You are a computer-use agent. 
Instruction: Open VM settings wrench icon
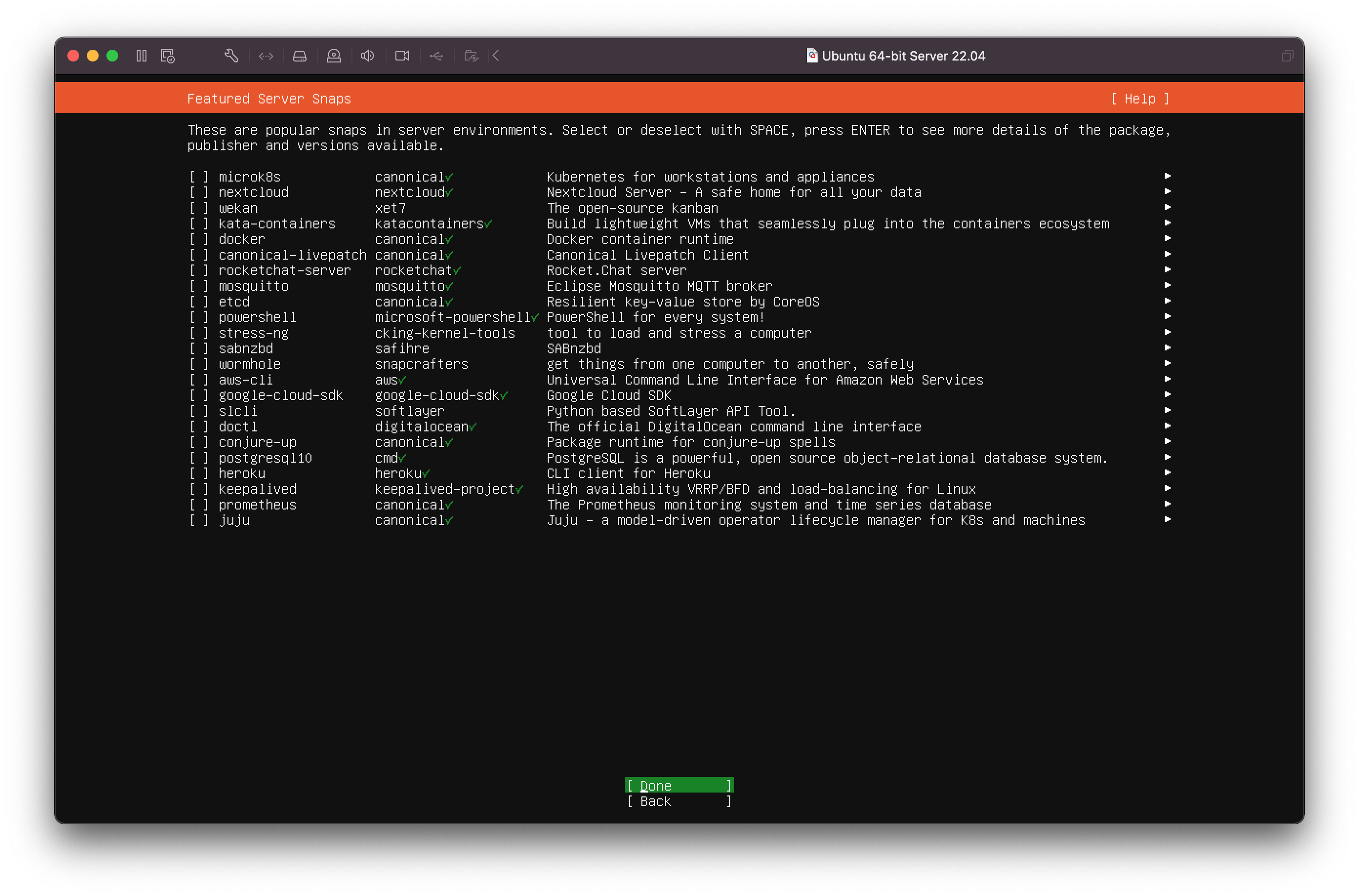coord(231,56)
